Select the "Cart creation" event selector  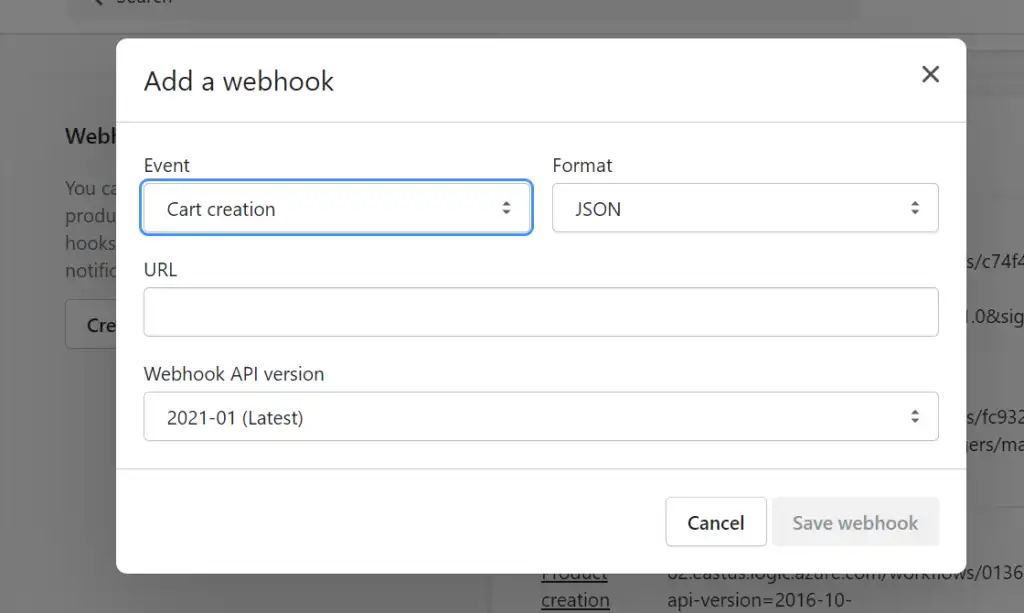tap(336, 208)
